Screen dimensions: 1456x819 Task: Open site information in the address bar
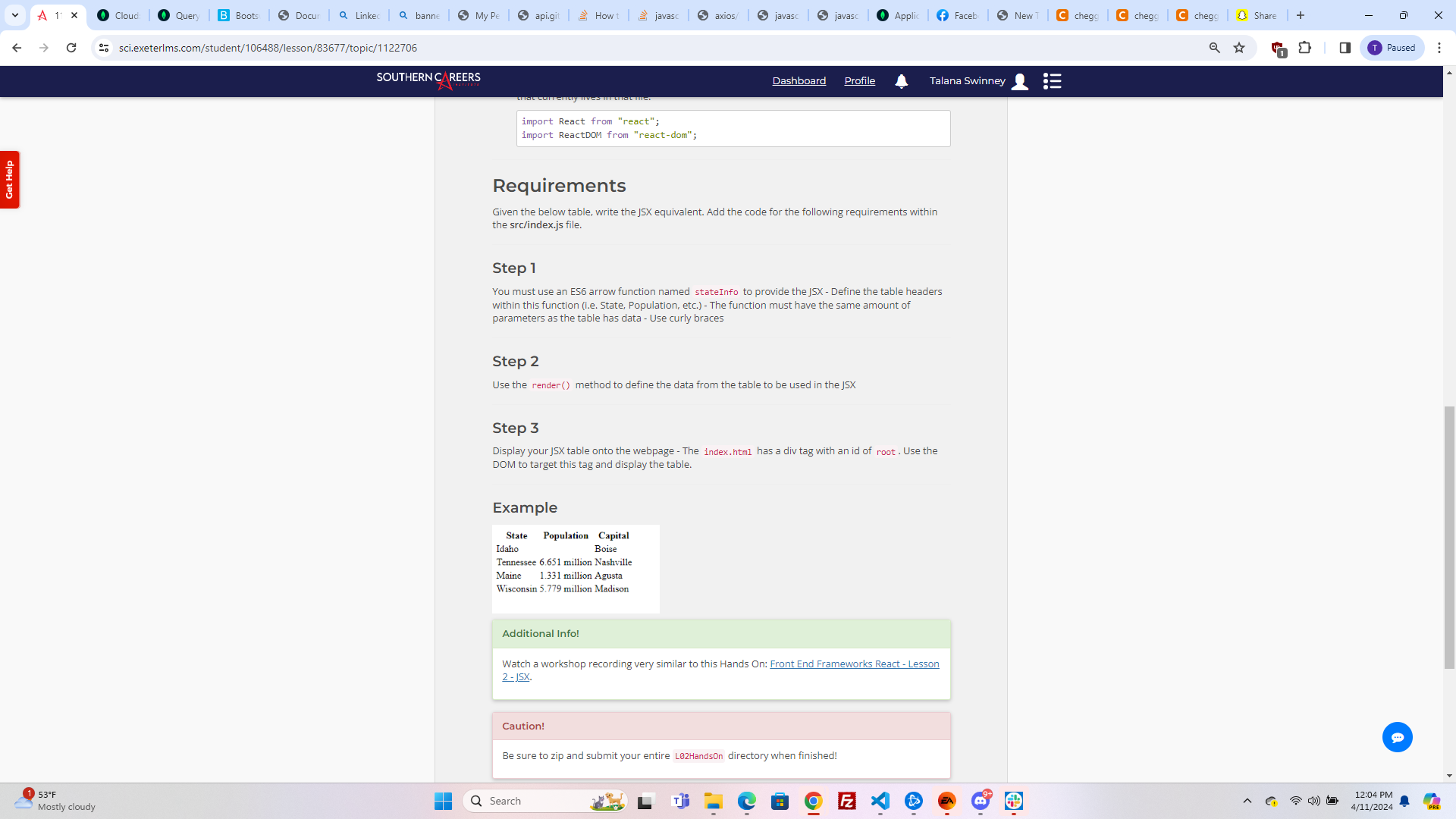[103, 47]
